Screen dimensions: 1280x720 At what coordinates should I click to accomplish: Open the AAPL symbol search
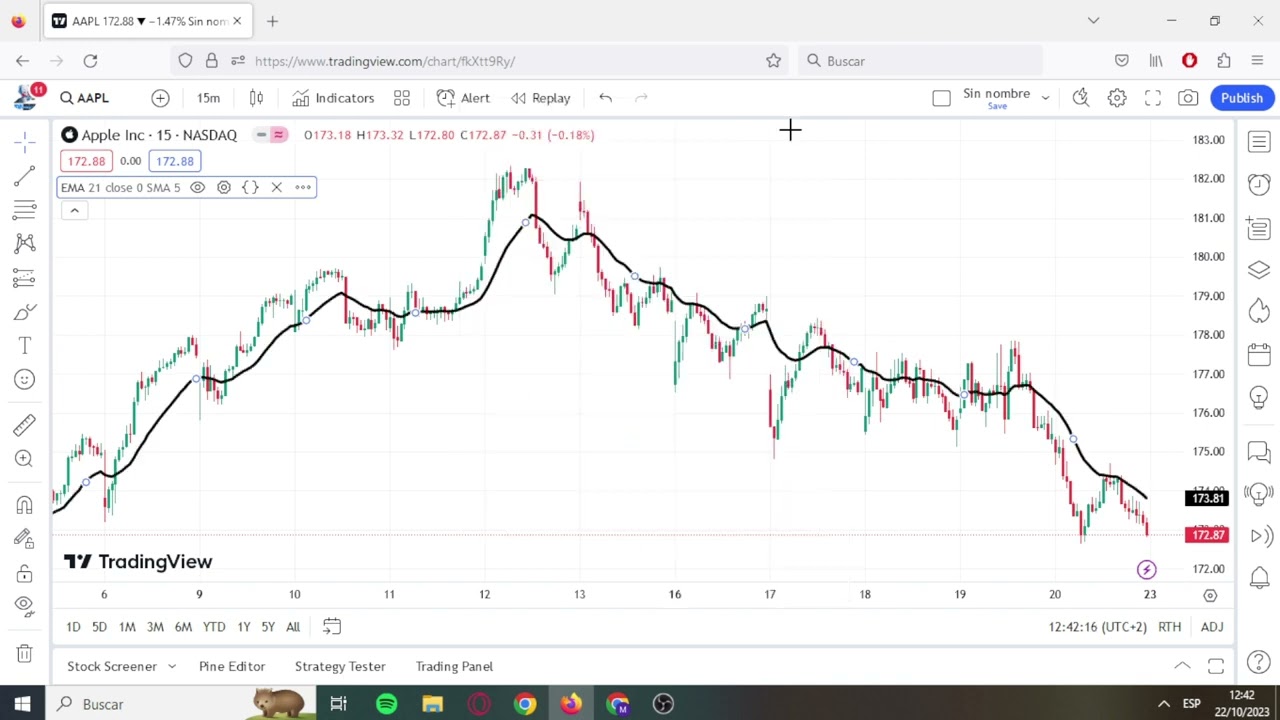[x=84, y=98]
